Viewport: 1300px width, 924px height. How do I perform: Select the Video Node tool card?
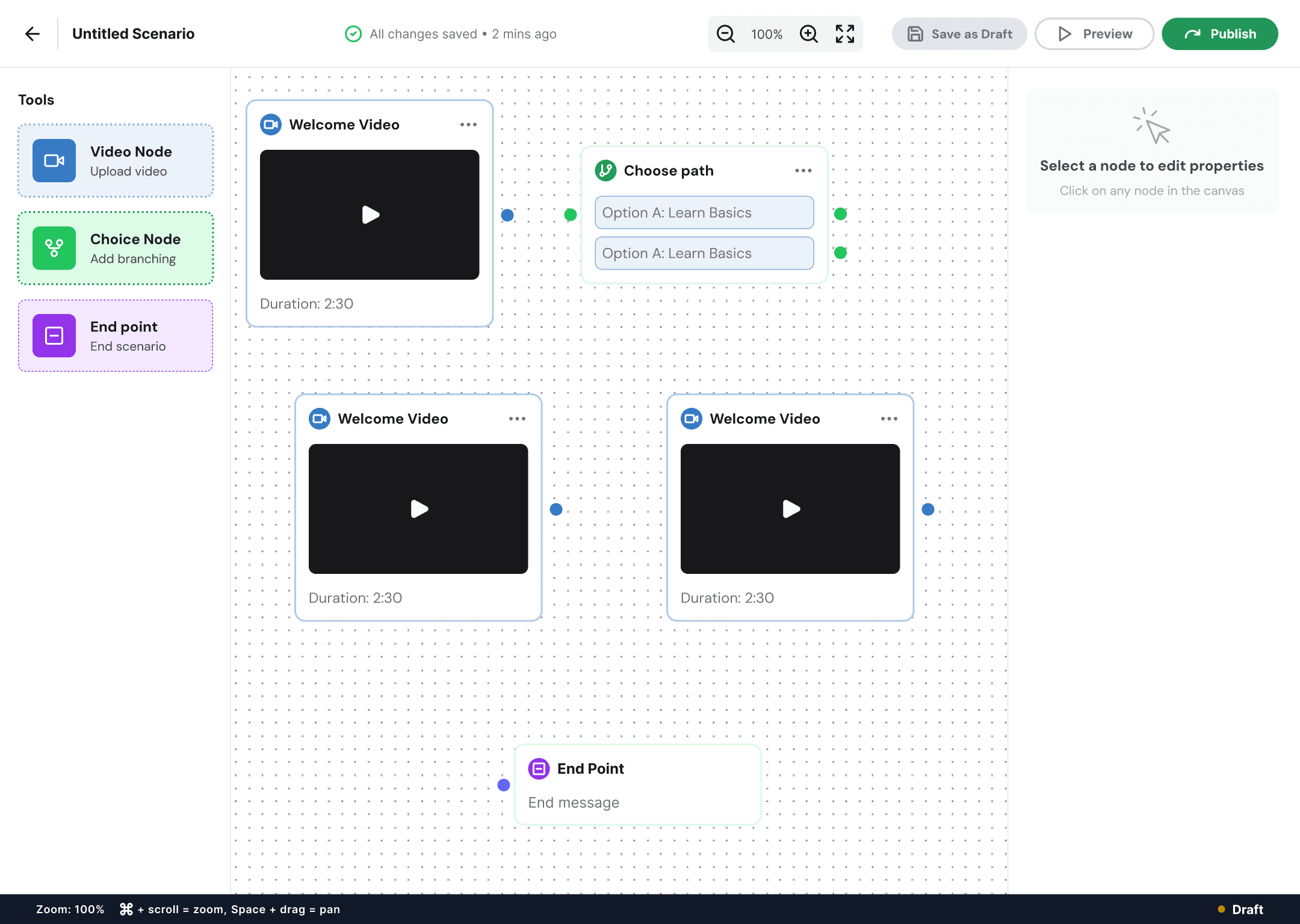point(116,161)
